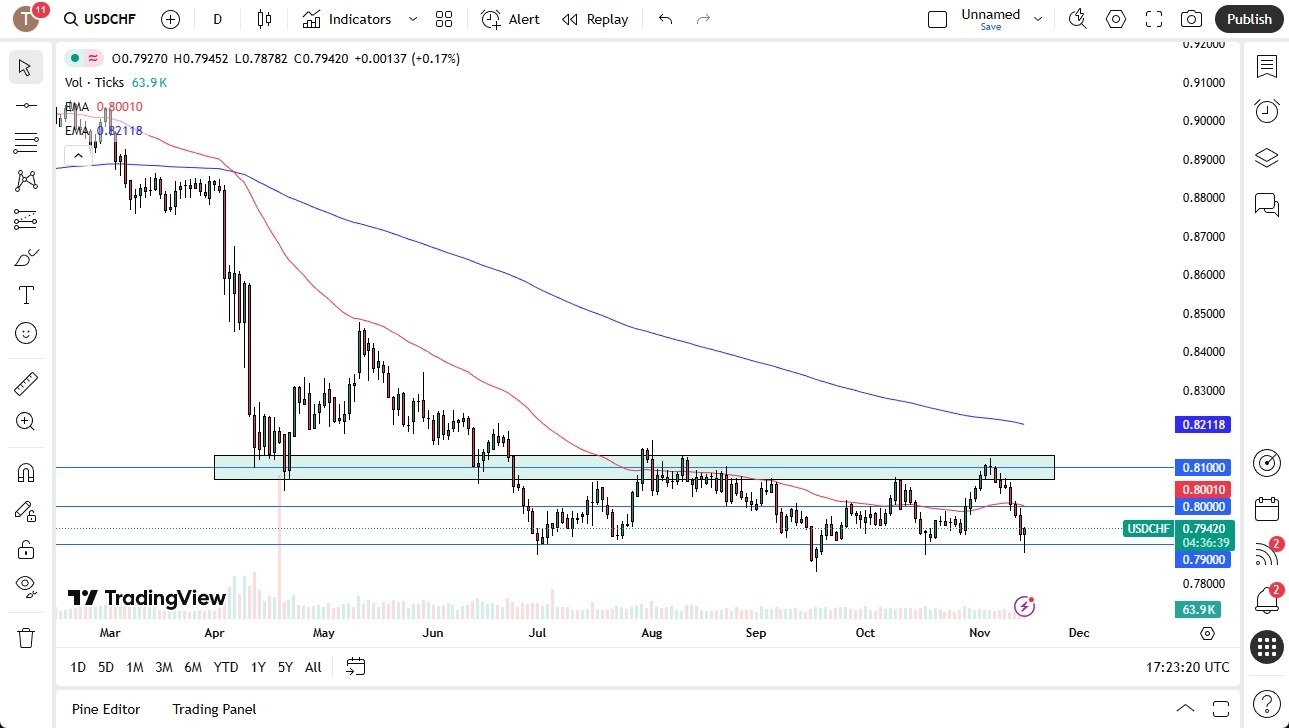Screen dimensions: 1289x728
Task: Expand the Unnamed layout dropdown
Action: coord(1037,17)
